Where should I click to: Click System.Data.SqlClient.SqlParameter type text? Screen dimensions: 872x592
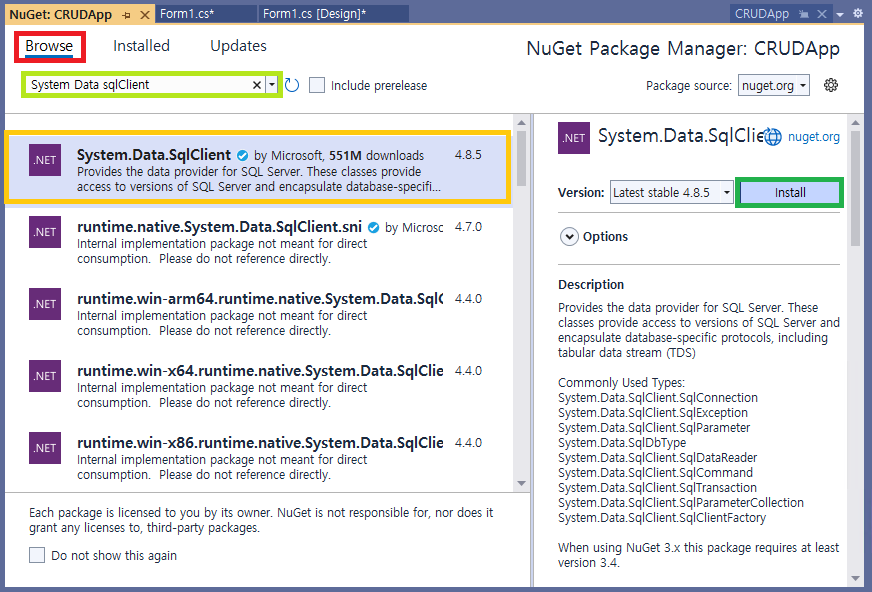point(654,427)
